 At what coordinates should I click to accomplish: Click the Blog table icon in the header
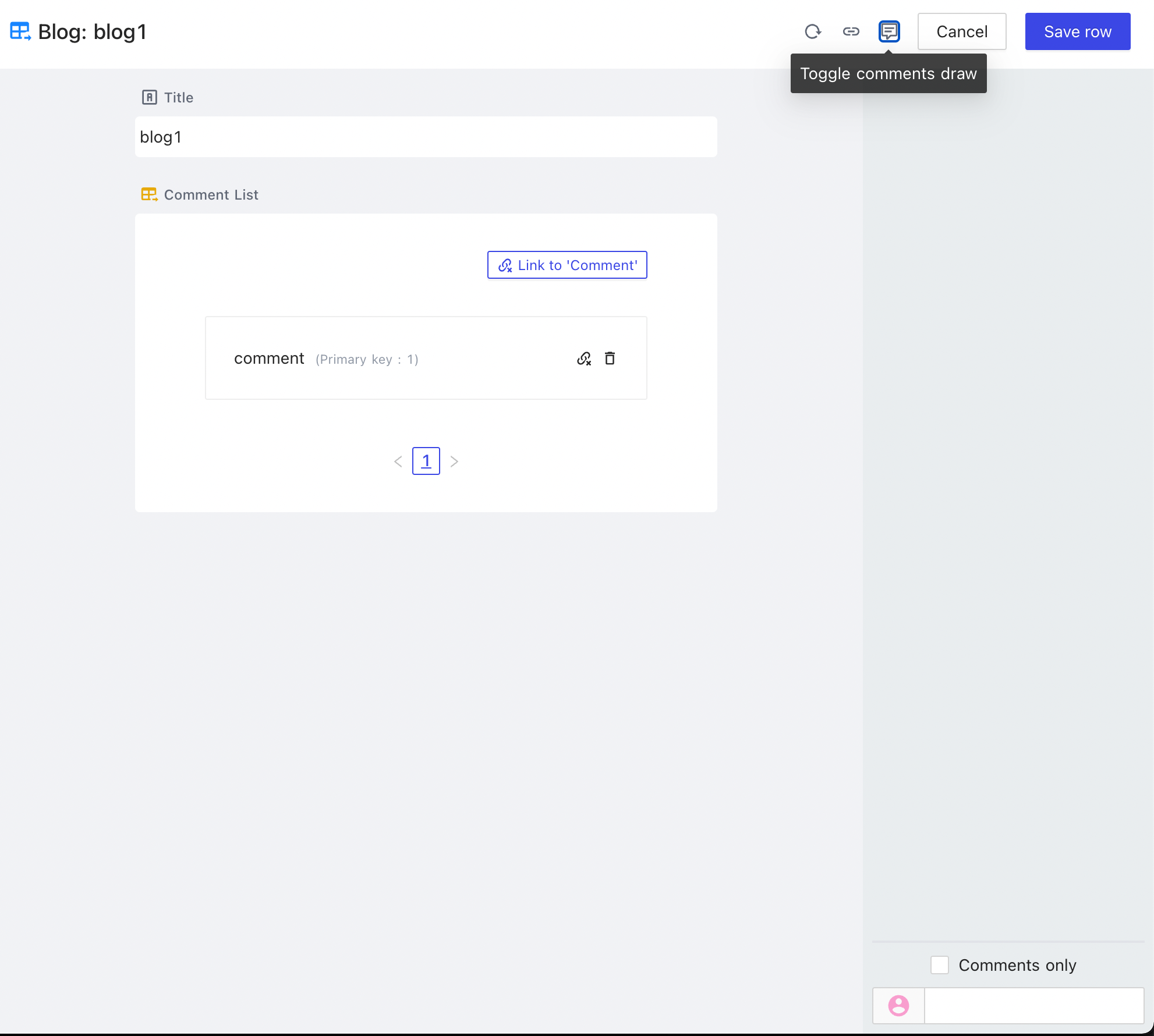(x=20, y=31)
